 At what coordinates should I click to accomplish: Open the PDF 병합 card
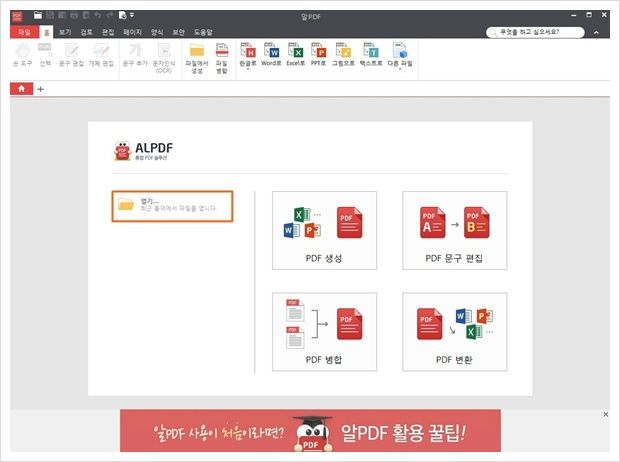(x=324, y=332)
